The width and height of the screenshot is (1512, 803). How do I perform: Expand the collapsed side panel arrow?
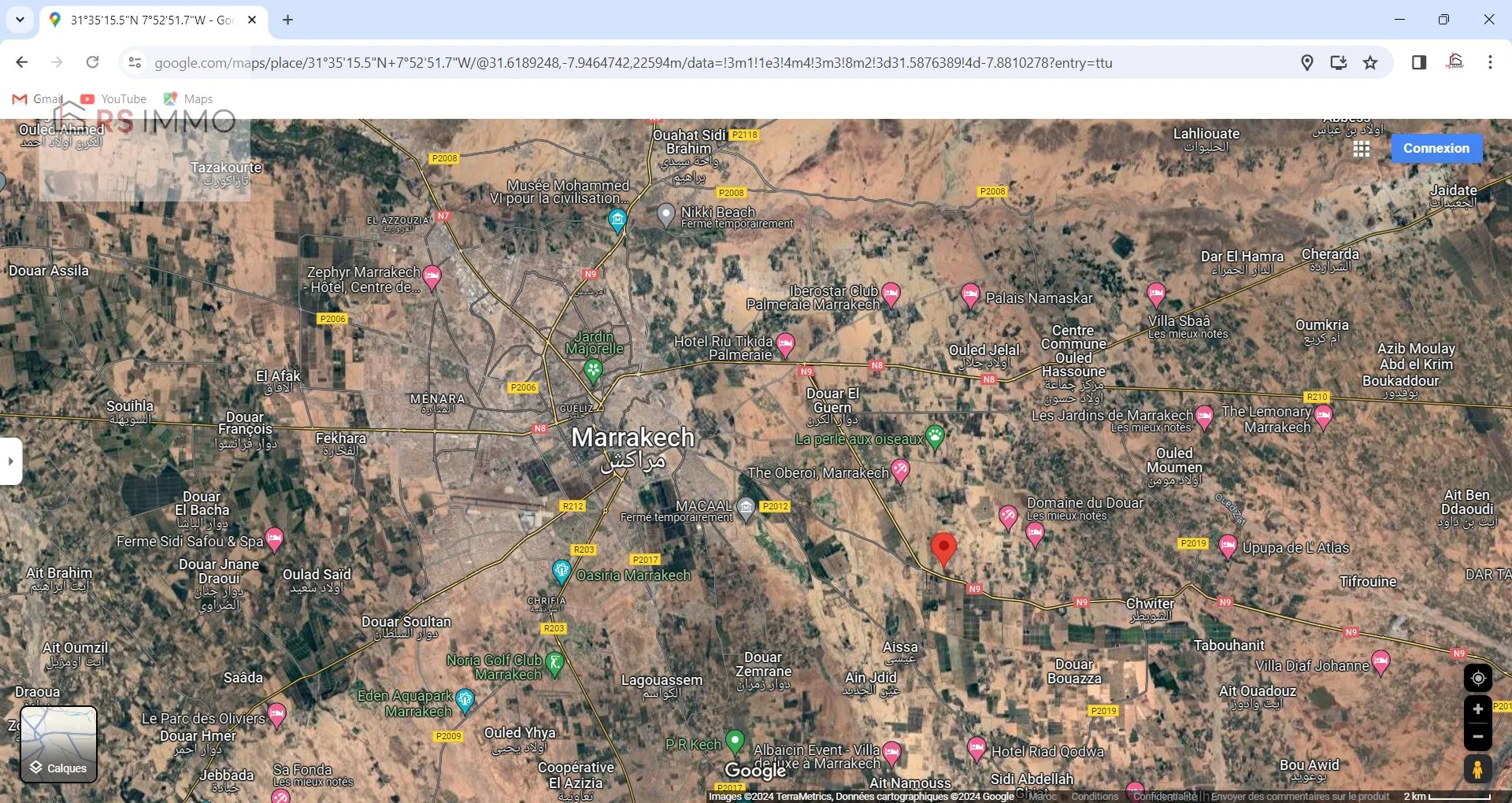point(10,461)
